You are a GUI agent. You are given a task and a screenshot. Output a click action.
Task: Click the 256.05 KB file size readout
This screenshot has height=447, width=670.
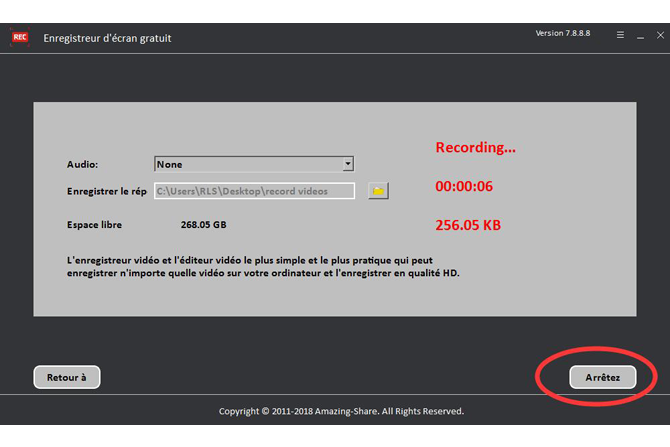[x=467, y=225]
